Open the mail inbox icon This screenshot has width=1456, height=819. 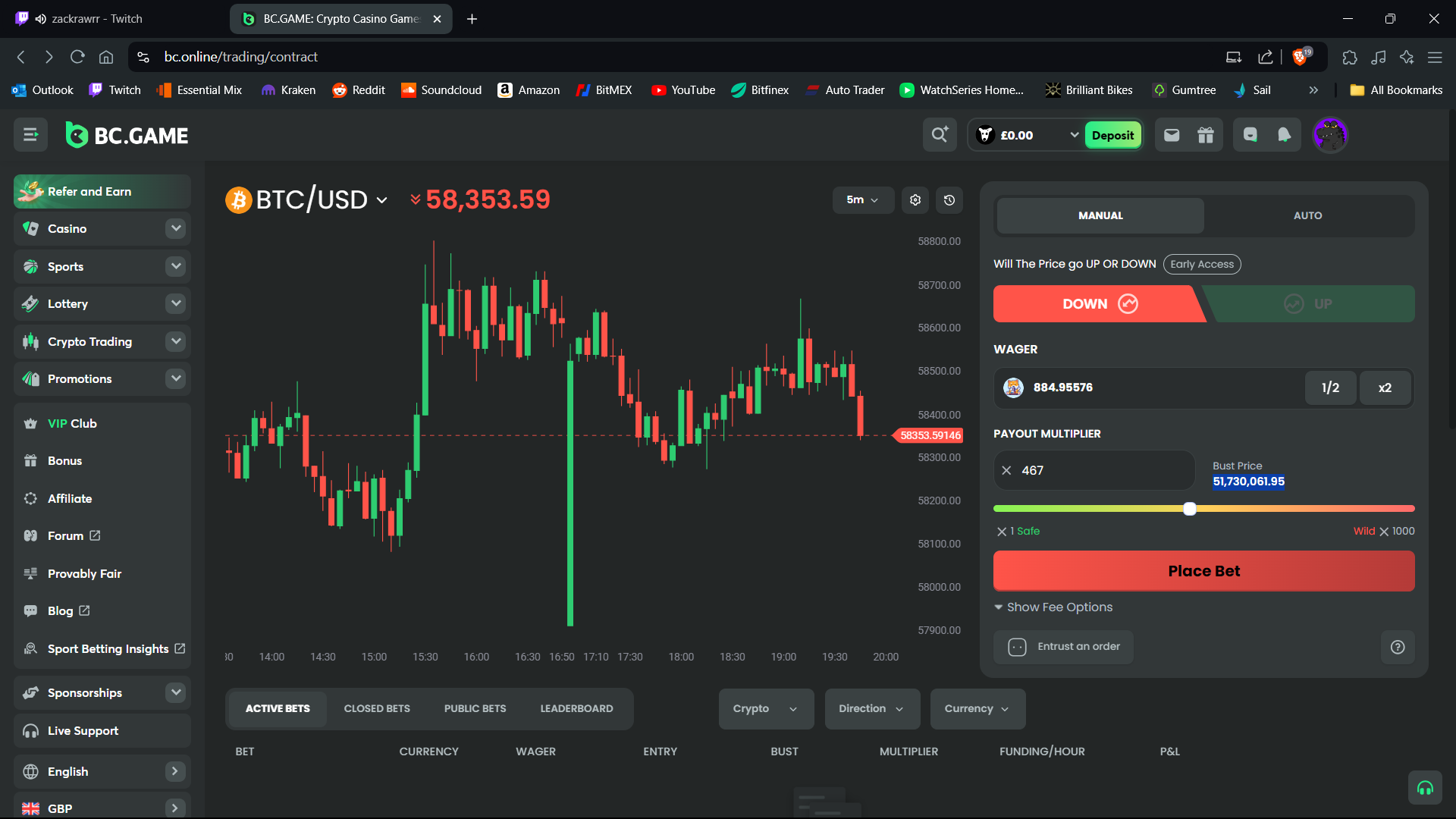tap(1172, 135)
